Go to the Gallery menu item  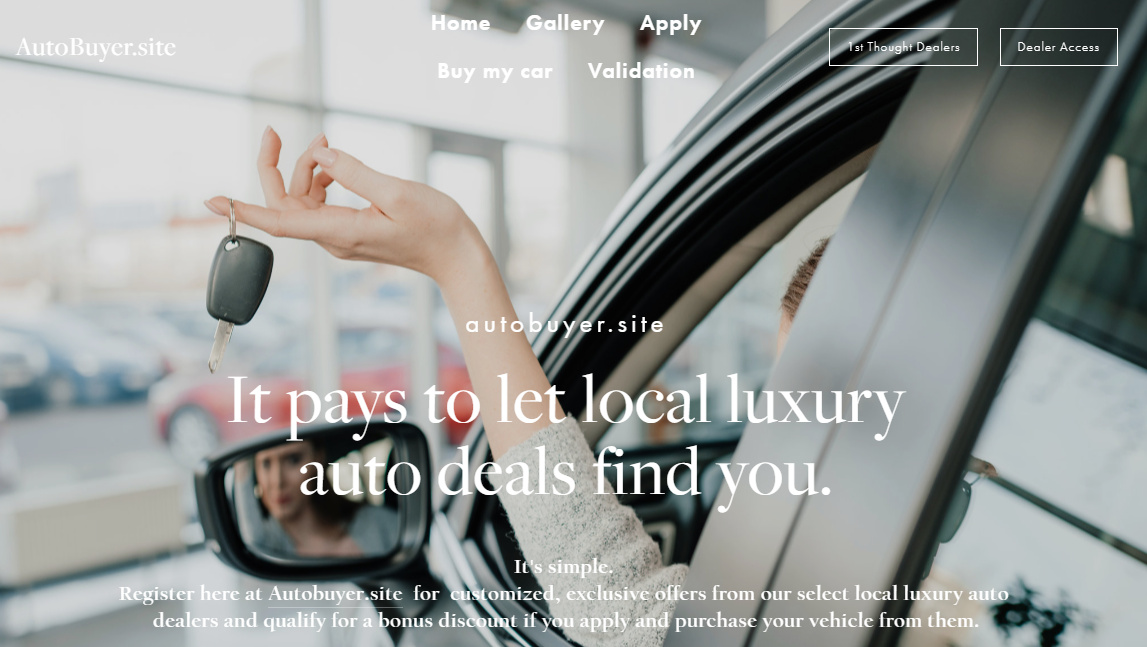click(x=565, y=23)
